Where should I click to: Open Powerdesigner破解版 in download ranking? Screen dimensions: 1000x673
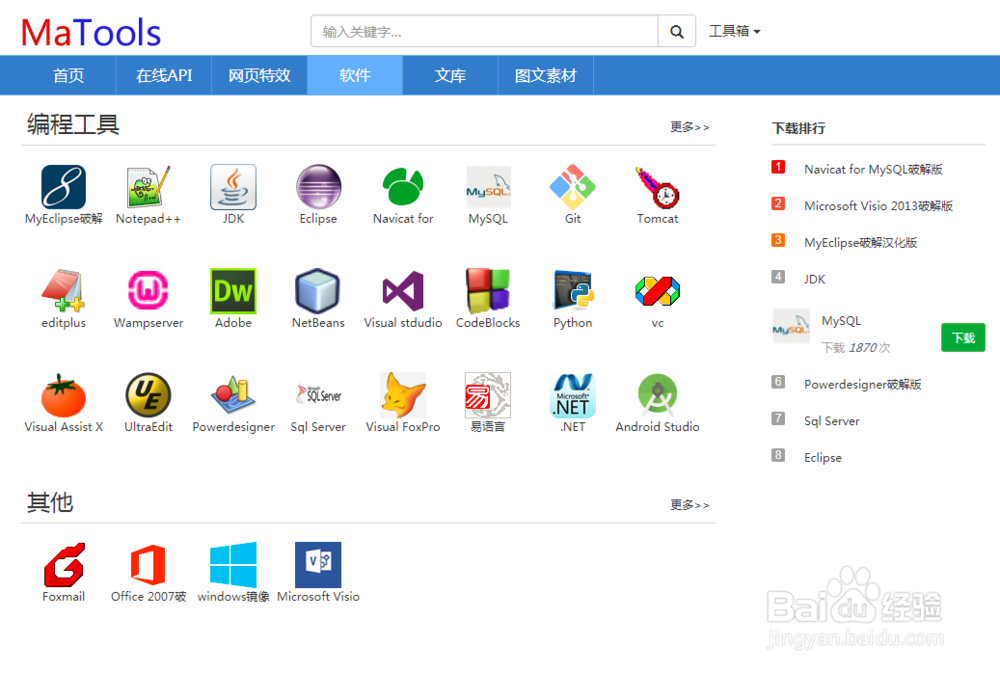pos(862,385)
